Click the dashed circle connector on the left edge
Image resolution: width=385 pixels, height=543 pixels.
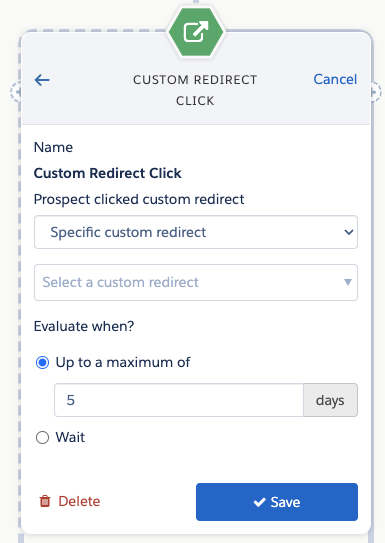[x=16, y=92]
